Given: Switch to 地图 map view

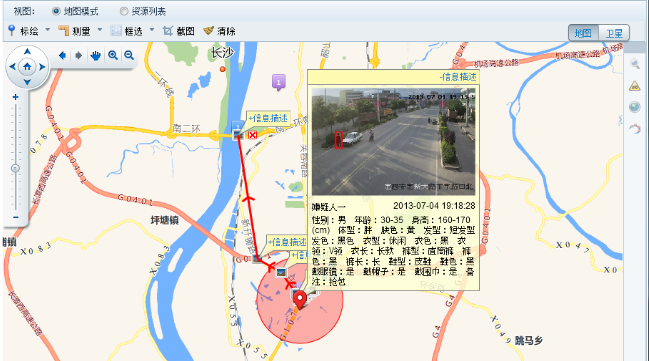Looking at the screenshot, I should (x=584, y=33).
